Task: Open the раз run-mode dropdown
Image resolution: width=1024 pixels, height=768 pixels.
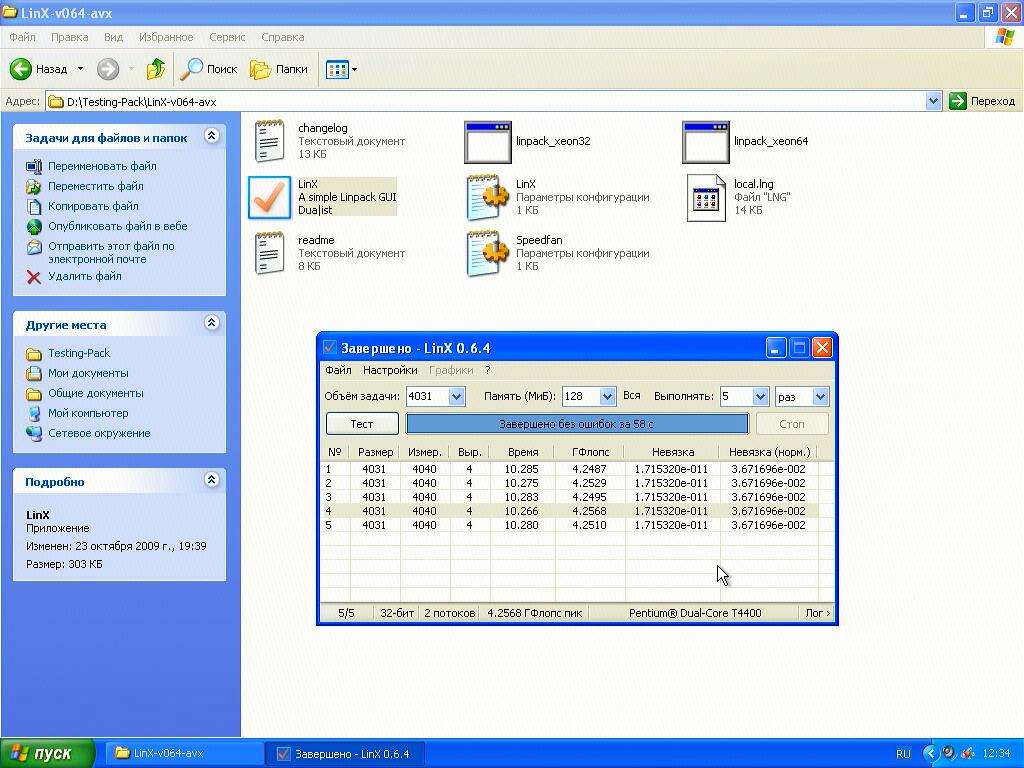Action: point(820,397)
